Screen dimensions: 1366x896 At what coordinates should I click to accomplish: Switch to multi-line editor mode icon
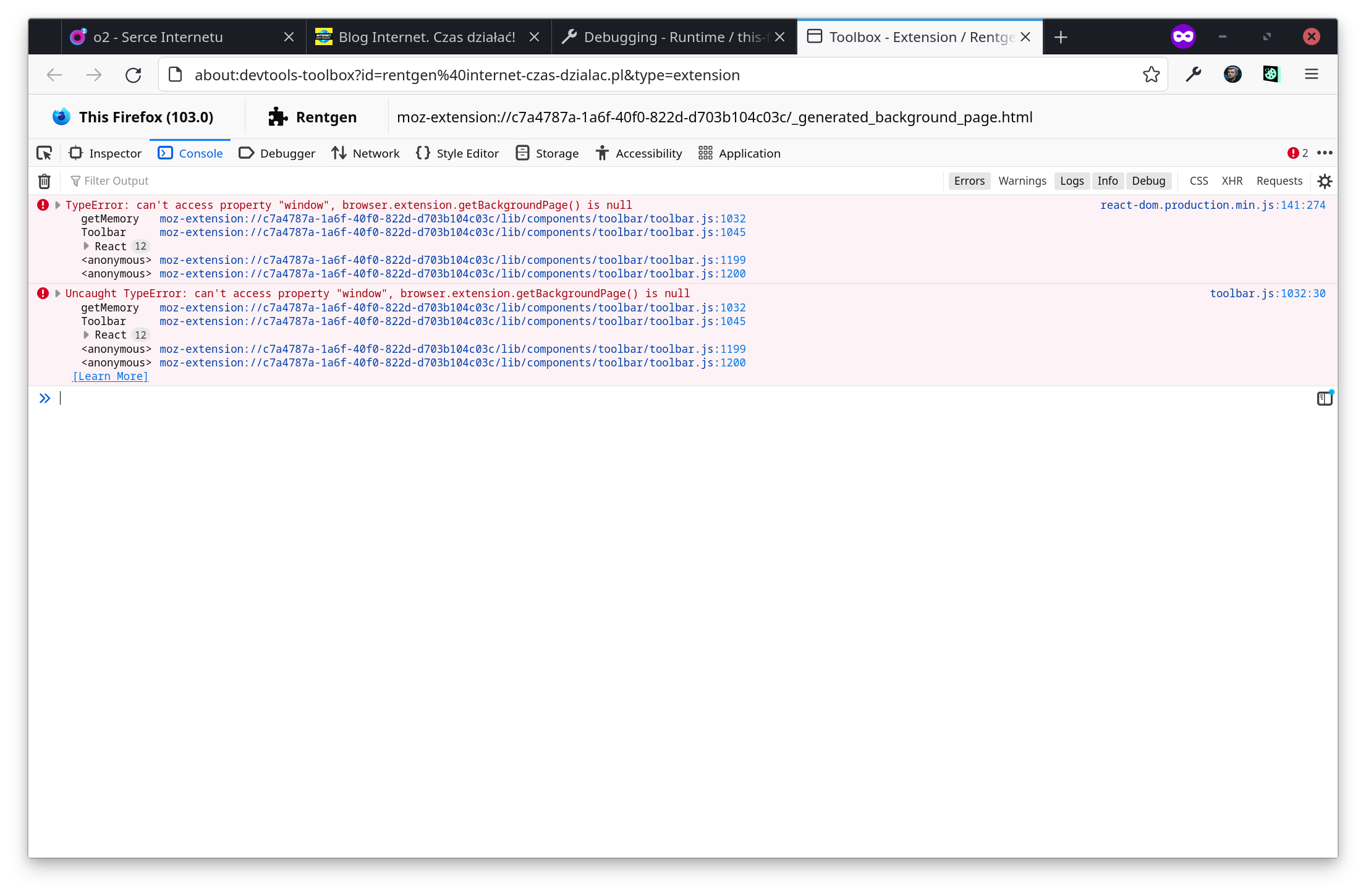(x=1324, y=399)
